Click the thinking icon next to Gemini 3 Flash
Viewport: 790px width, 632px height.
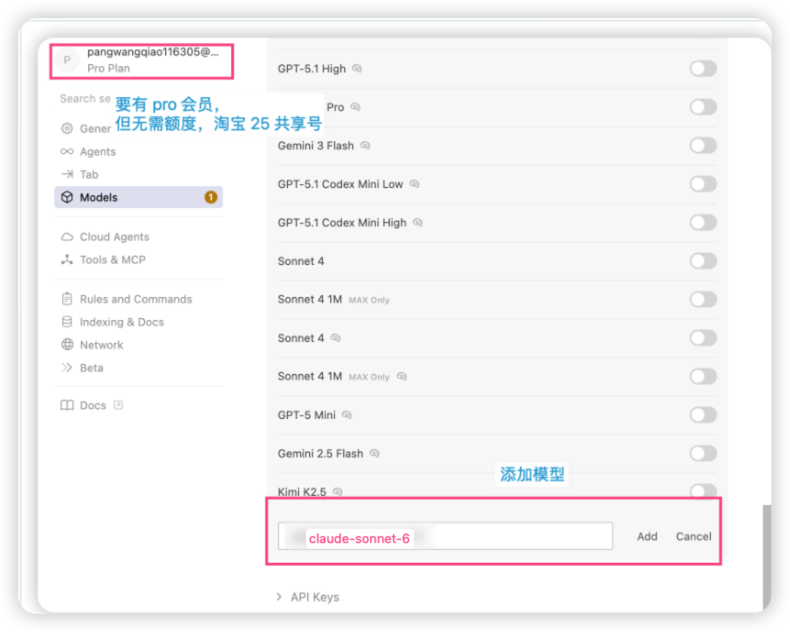(x=365, y=146)
